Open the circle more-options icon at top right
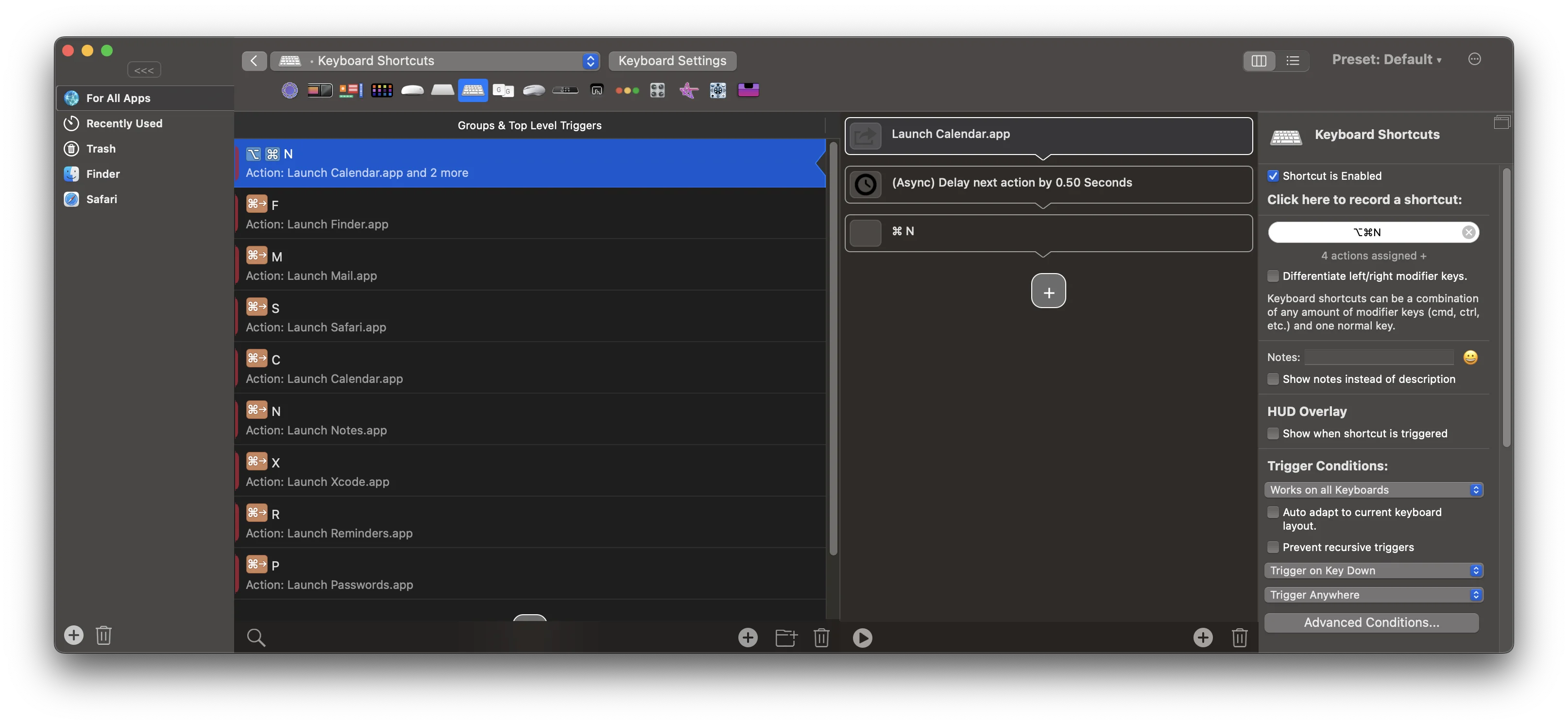This screenshot has width=1568, height=725. [x=1474, y=59]
